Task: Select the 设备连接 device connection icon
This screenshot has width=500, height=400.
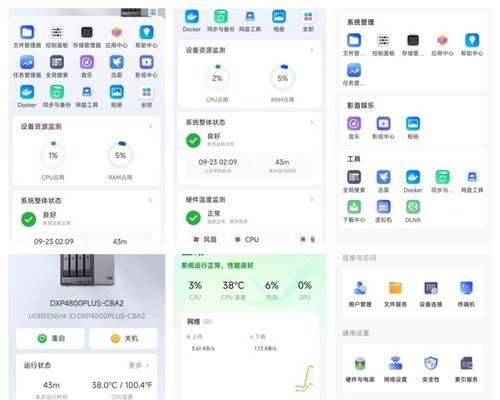Action: (431, 294)
